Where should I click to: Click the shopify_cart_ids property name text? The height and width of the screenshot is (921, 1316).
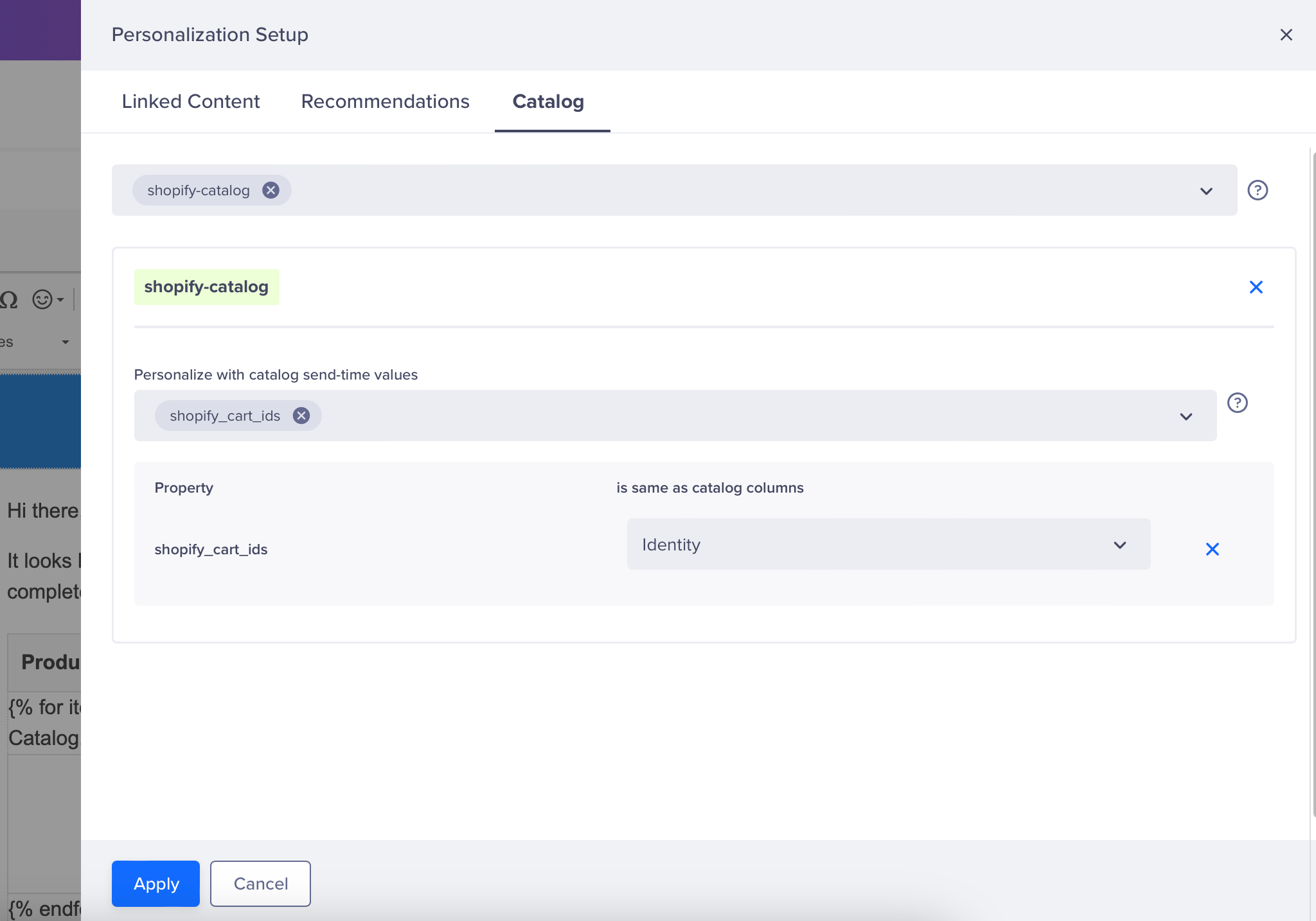pyautogui.click(x=211, y=549)
